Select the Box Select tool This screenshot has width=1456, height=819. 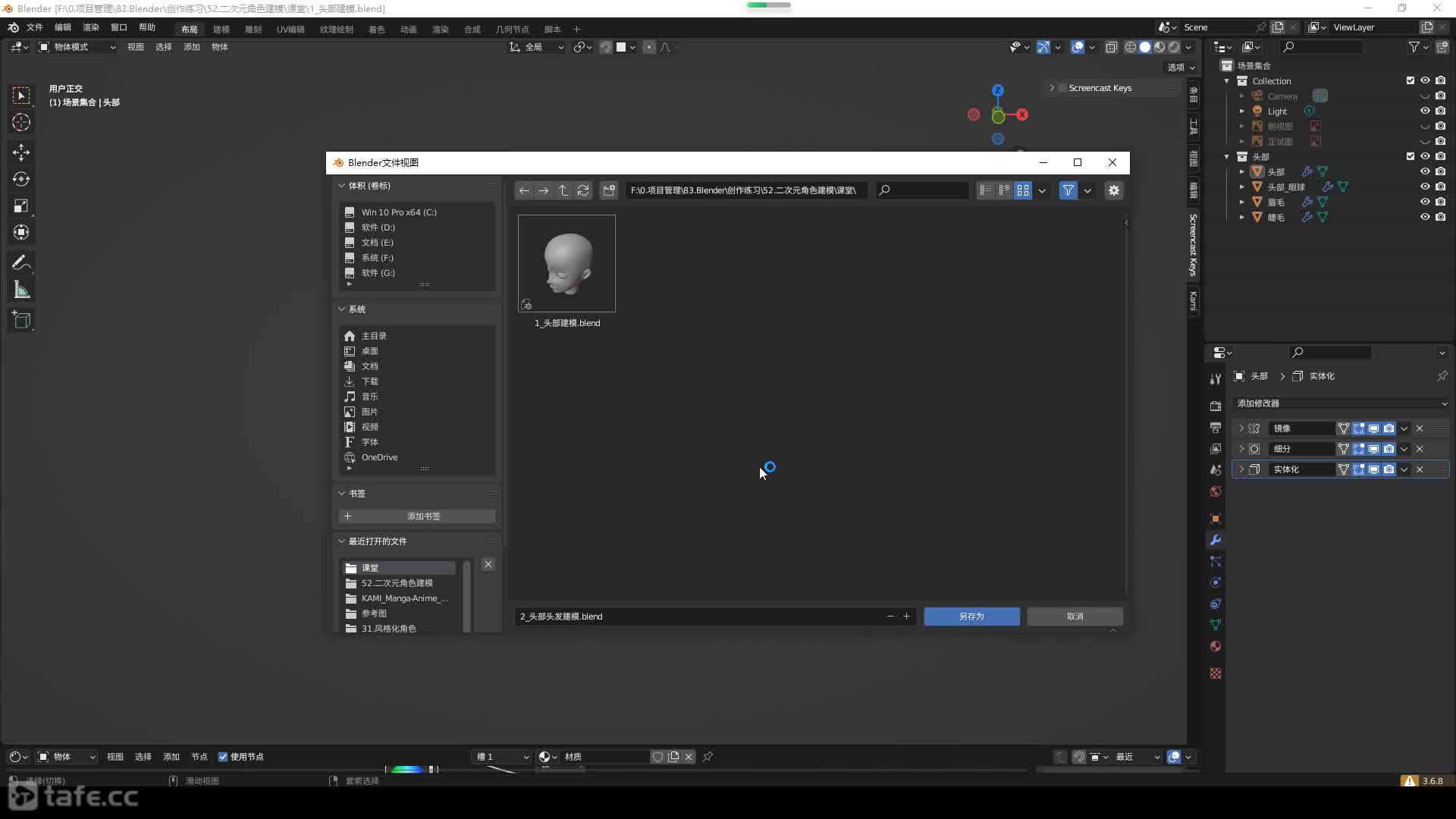(21, 96)
